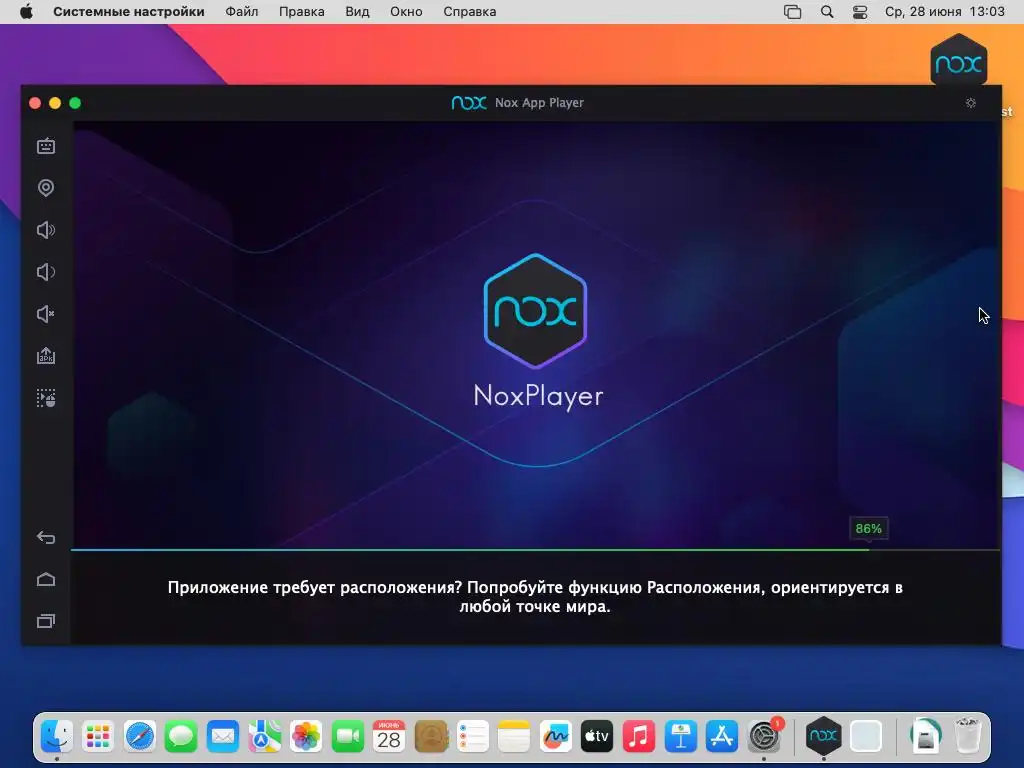The height and width of the screenshot is (768, 1024).
Task: Click the volume down icon in Nox sidebar
Action: [46, 272]
